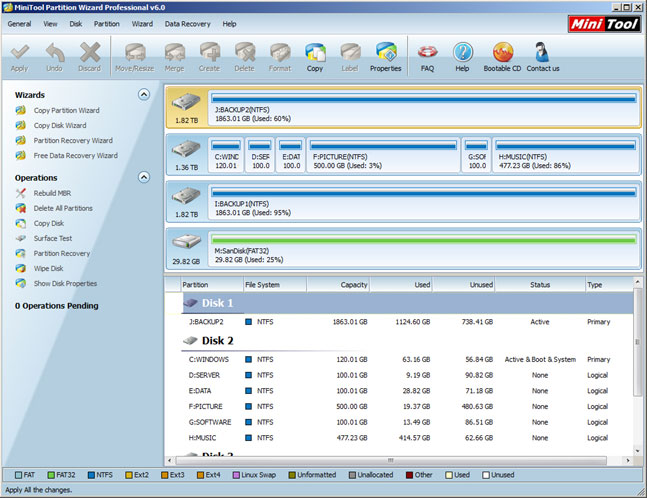Open the FAQ lifebuoy icon
Image resolution: width=647 pixels, height=498 pixels.
[427, 52]
